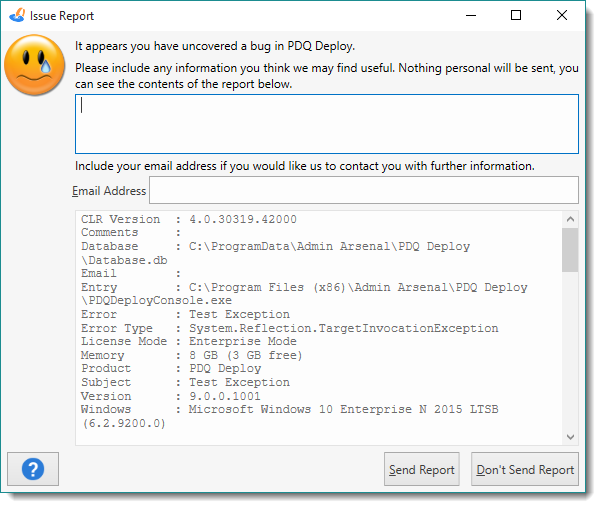Focus the comments text box

(327, 124)
